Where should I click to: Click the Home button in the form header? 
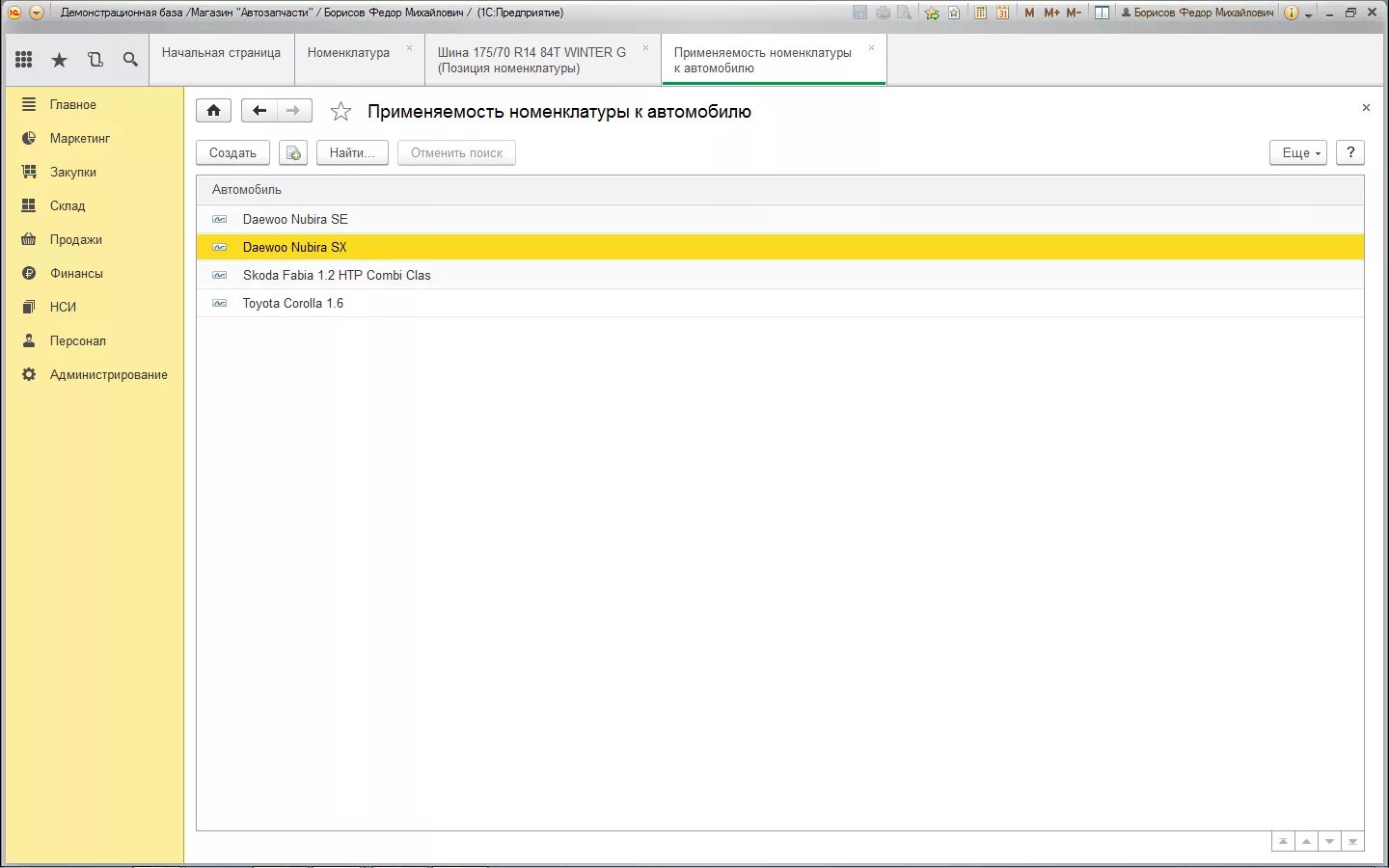213,111
